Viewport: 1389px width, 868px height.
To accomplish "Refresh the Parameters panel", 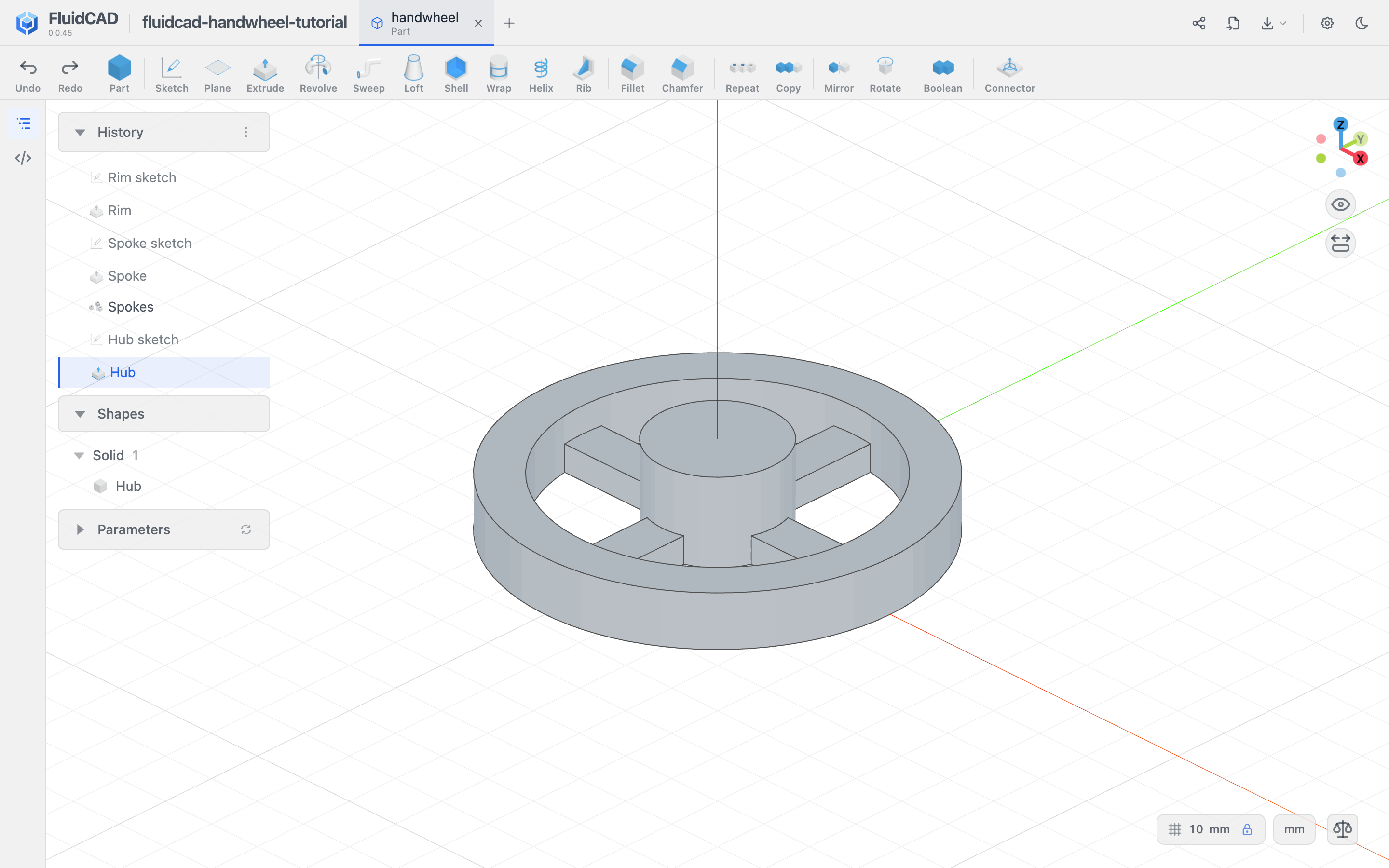I will click(245, 529).
